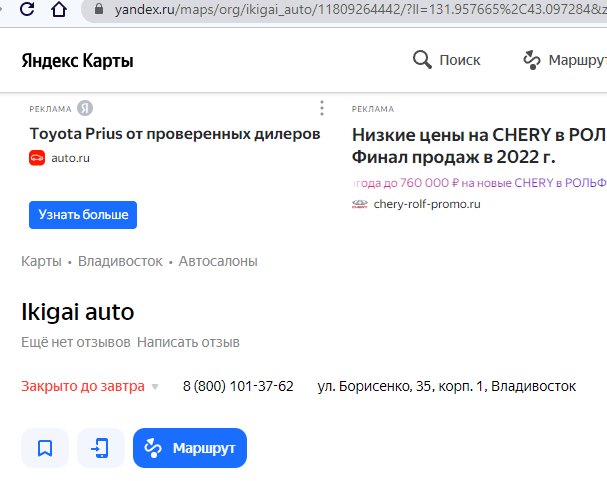
Task: Click the hours dropdown arrow
Action: point(155,387)
